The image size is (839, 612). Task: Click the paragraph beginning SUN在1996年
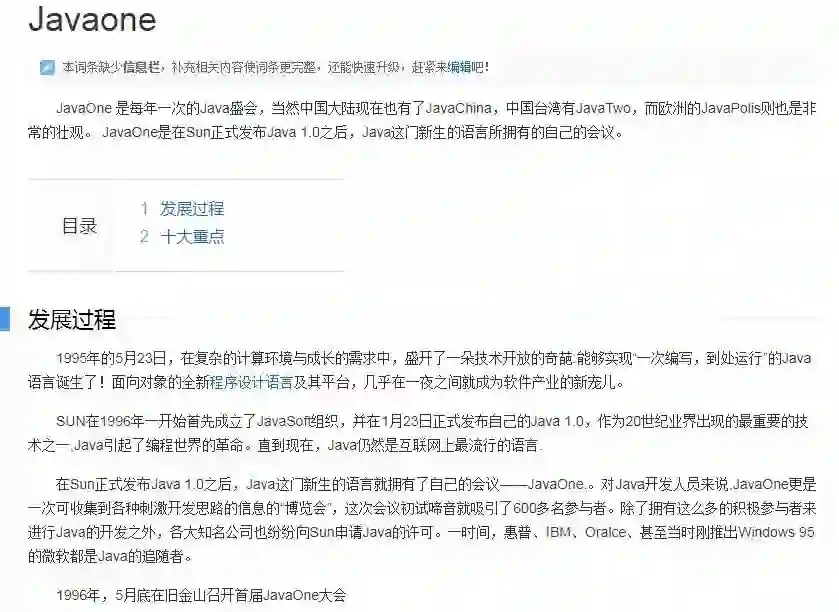418,433
